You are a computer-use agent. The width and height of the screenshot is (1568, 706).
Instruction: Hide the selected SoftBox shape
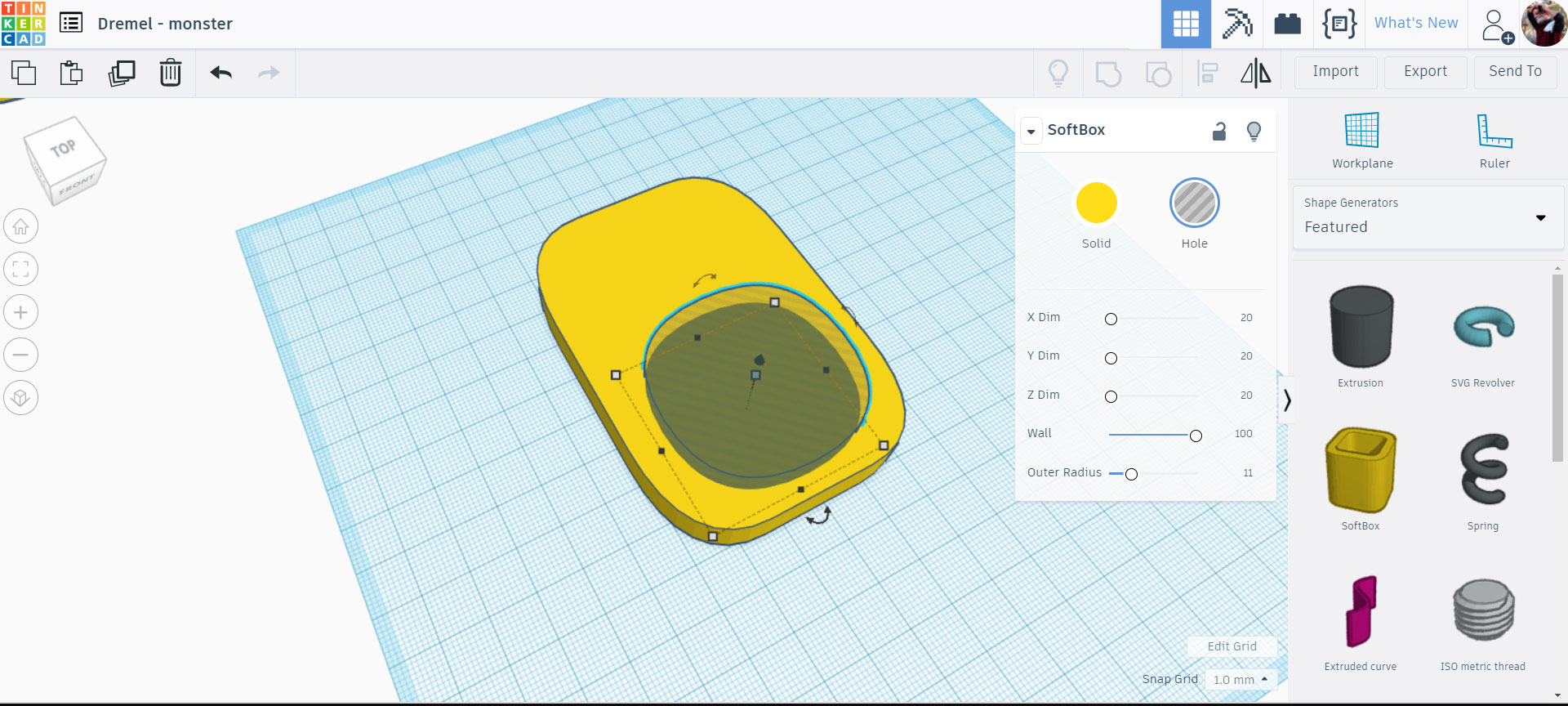click(x=1254, y=131)
